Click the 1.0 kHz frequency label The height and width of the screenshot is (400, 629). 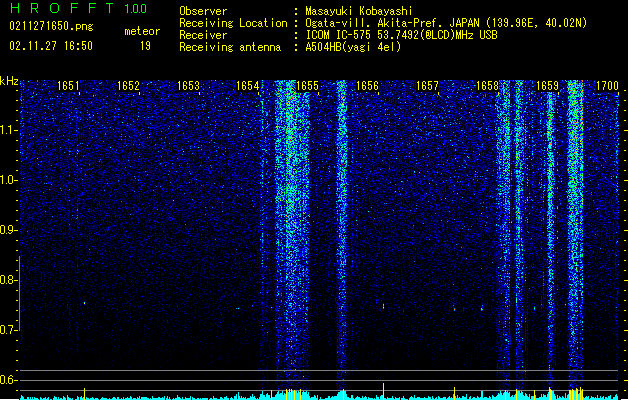click(9, 180)
